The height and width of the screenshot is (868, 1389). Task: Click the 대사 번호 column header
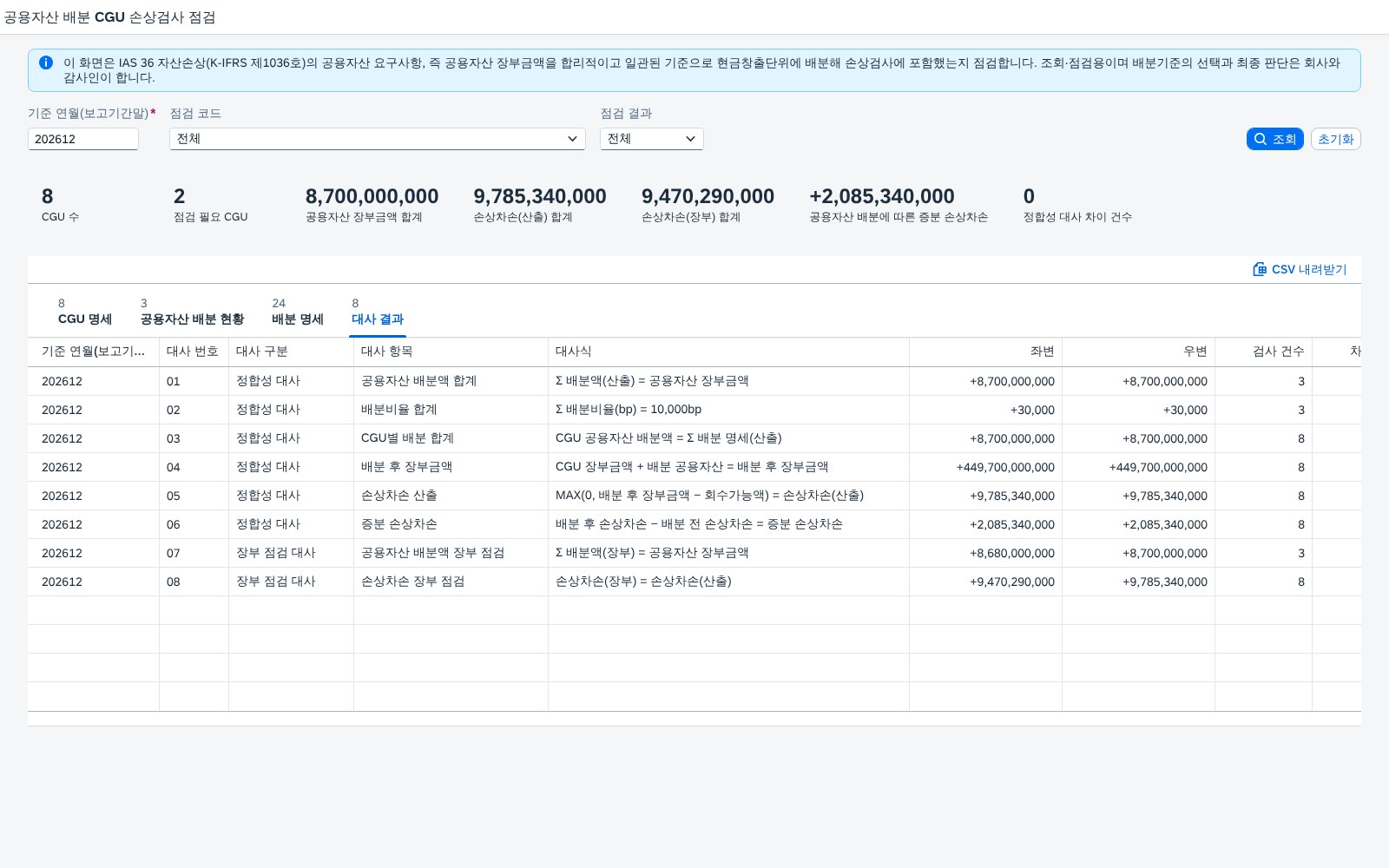pyautogui.click(x=194, y=352)
